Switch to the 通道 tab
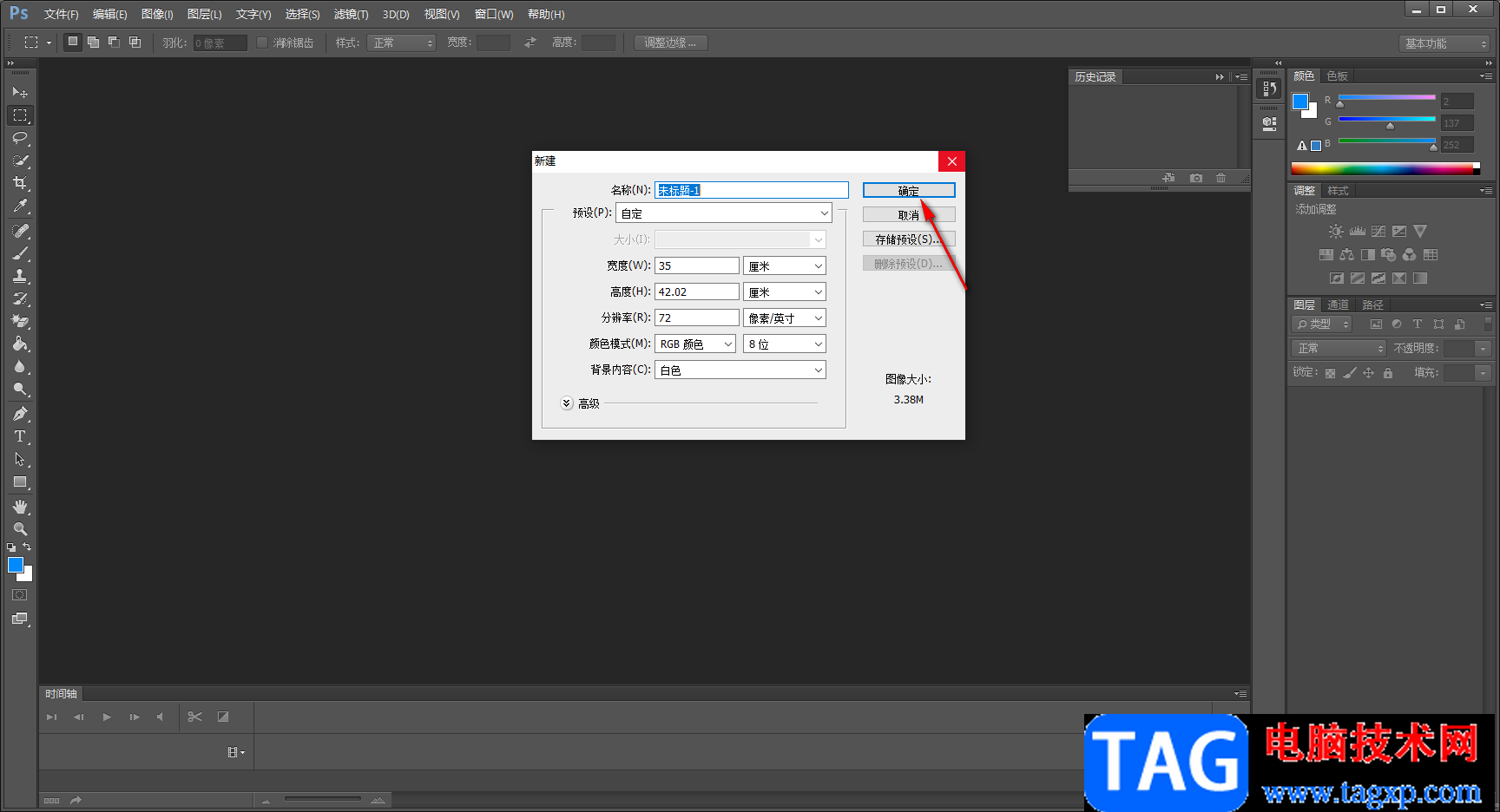Viewport: 1500px width, 812px height. pyautogui.click(x=1338, y=305)
